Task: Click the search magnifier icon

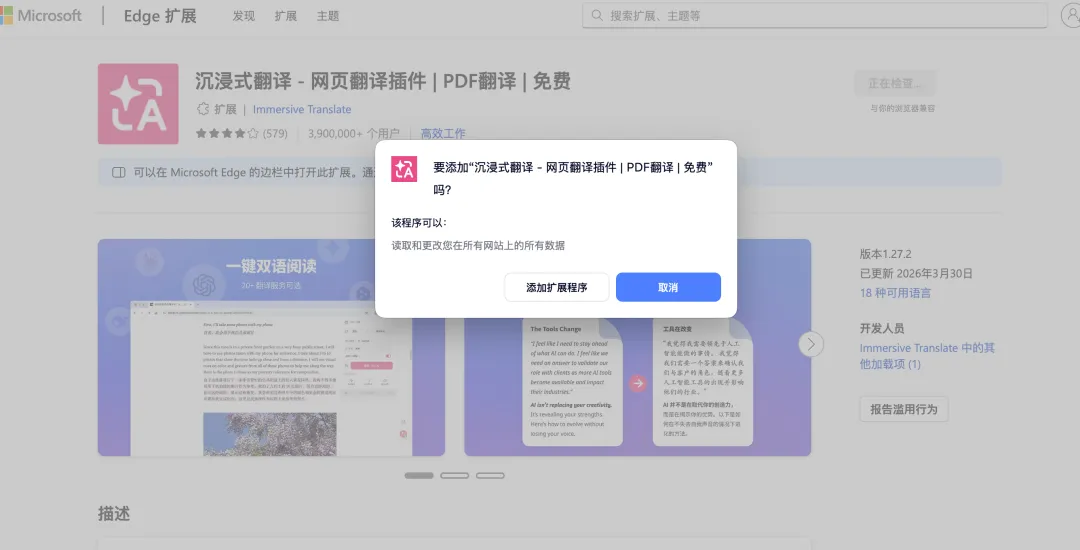Action: [597, 15]
